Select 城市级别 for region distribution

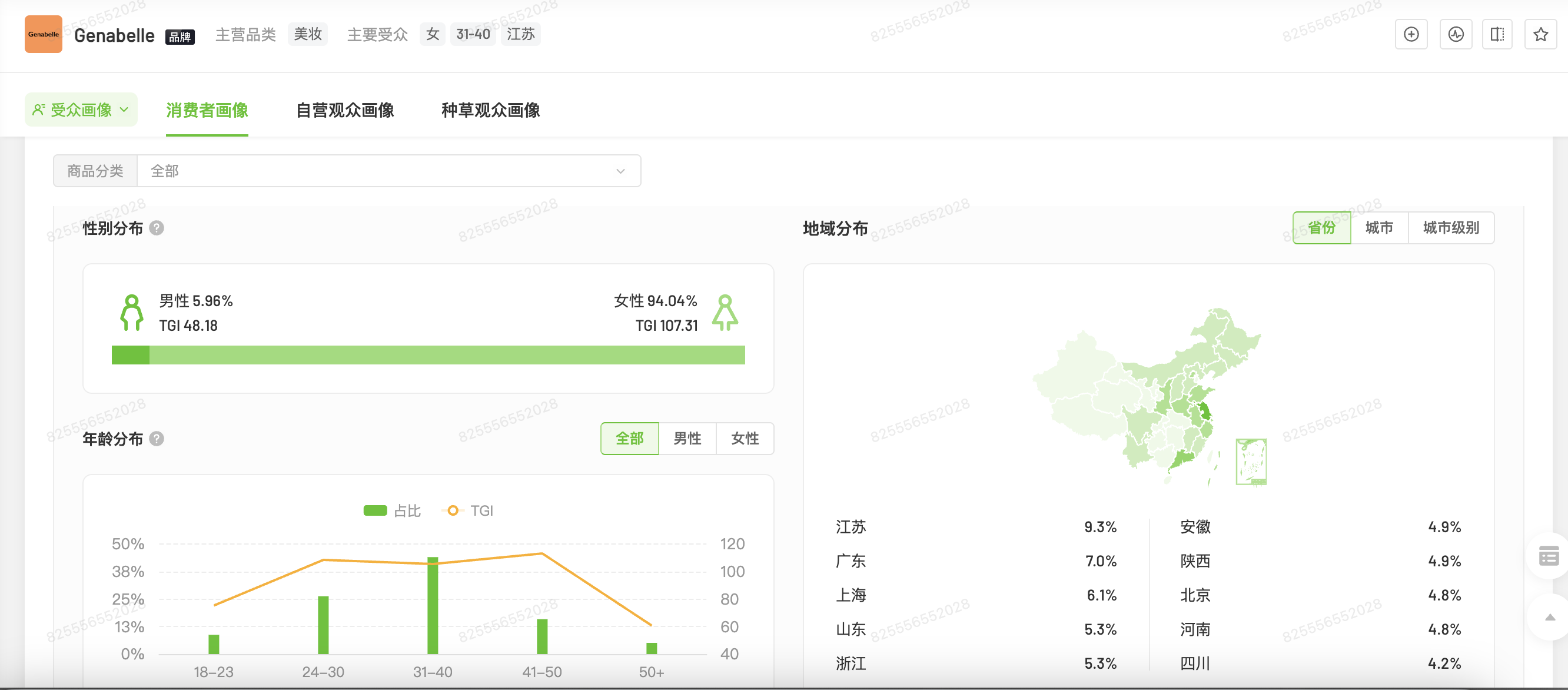coord(1451,227)
